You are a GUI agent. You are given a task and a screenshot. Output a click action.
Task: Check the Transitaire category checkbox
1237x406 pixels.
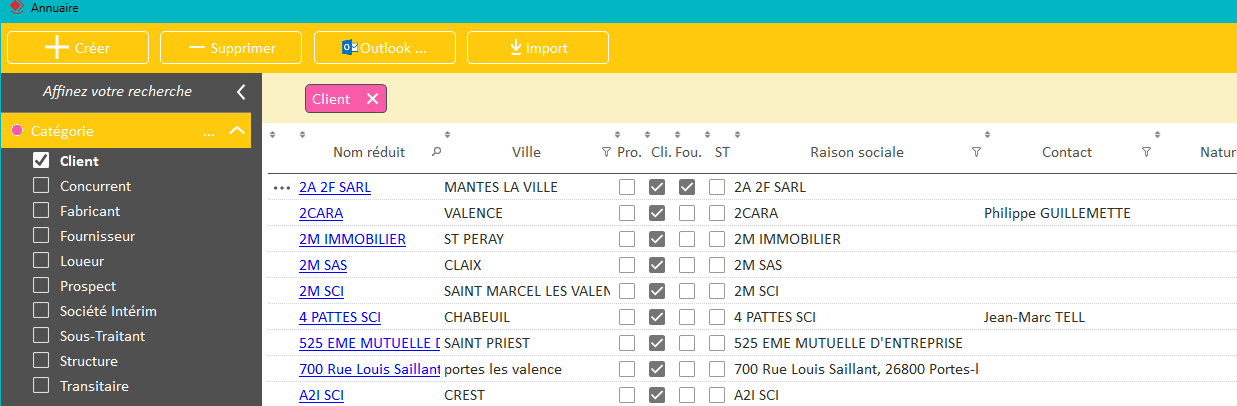click(41, 385)
